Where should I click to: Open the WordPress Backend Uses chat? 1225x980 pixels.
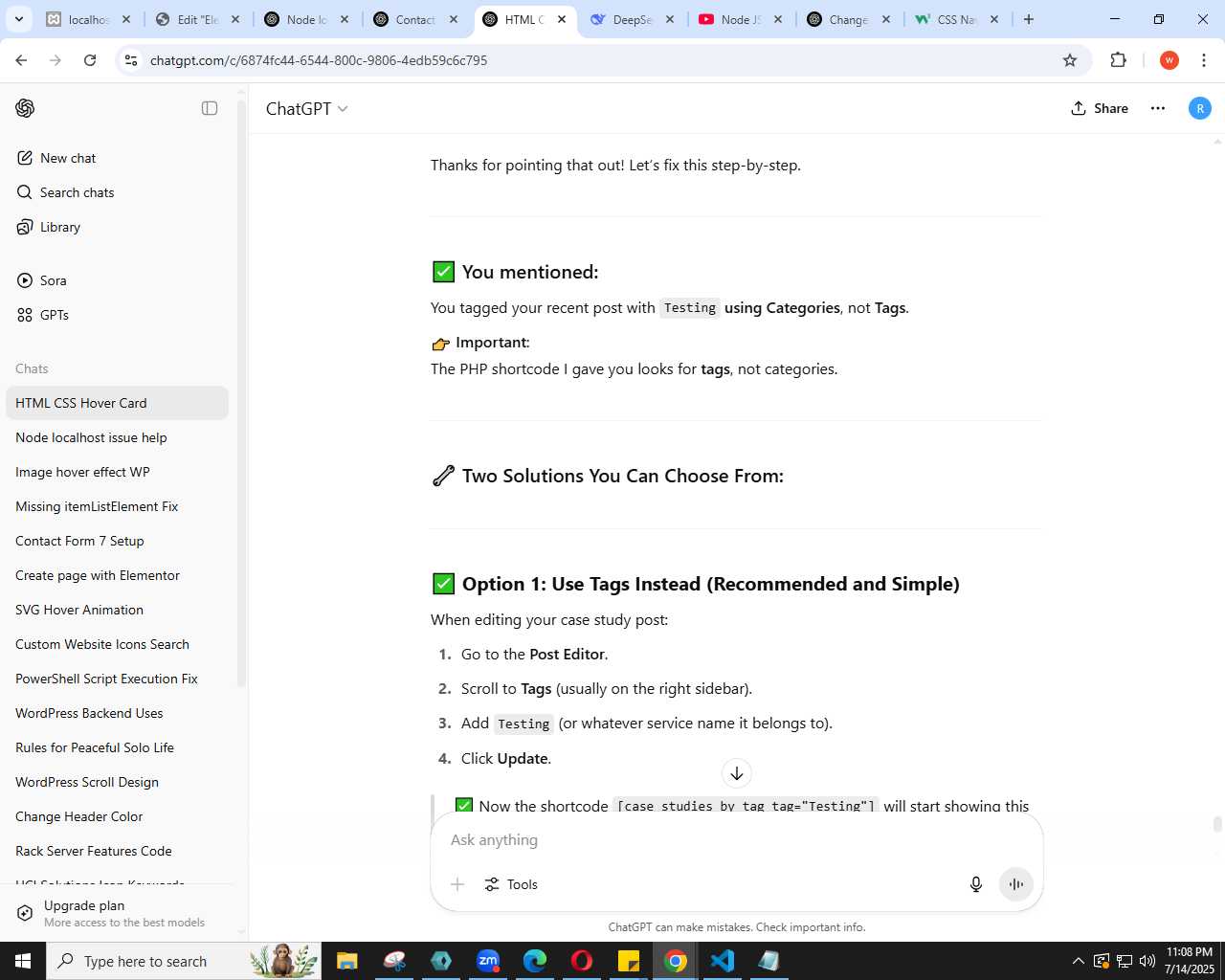pyautogui.click(x=117, y=713)
